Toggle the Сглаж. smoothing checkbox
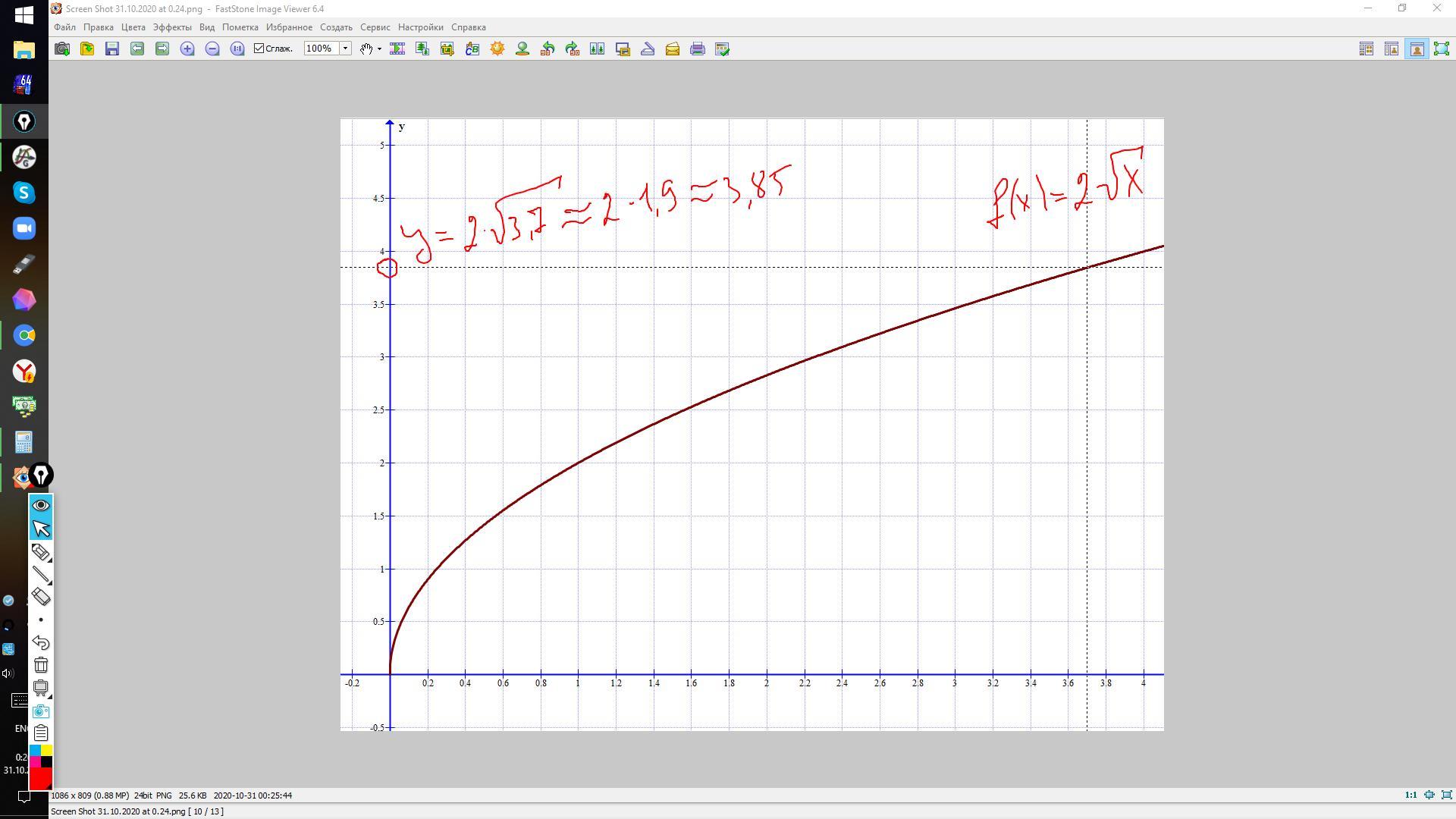Viewport: 1456px width, 819px height. pos(259,49)
